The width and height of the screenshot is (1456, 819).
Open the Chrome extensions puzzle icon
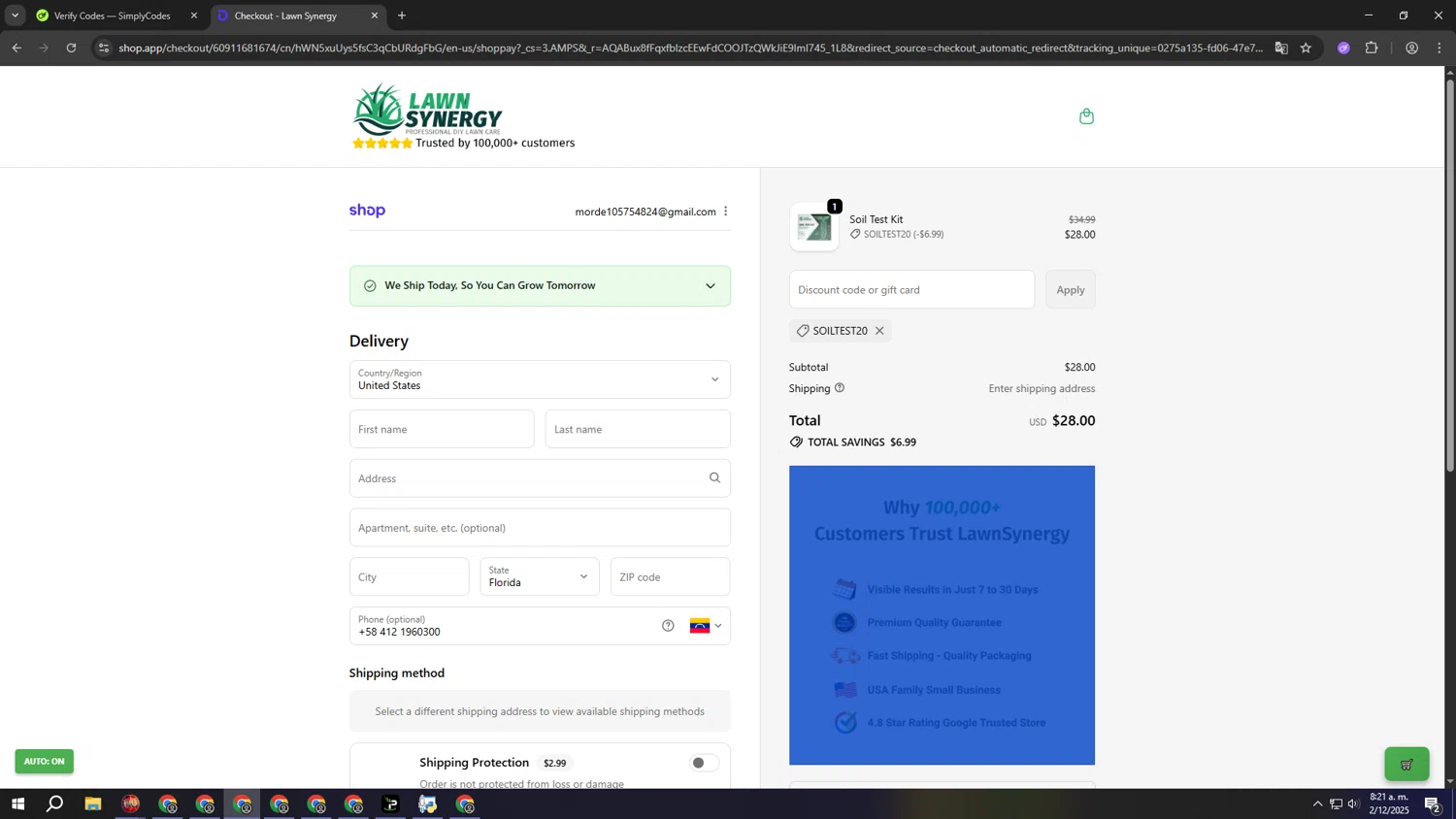click(x=1372, y=48)
